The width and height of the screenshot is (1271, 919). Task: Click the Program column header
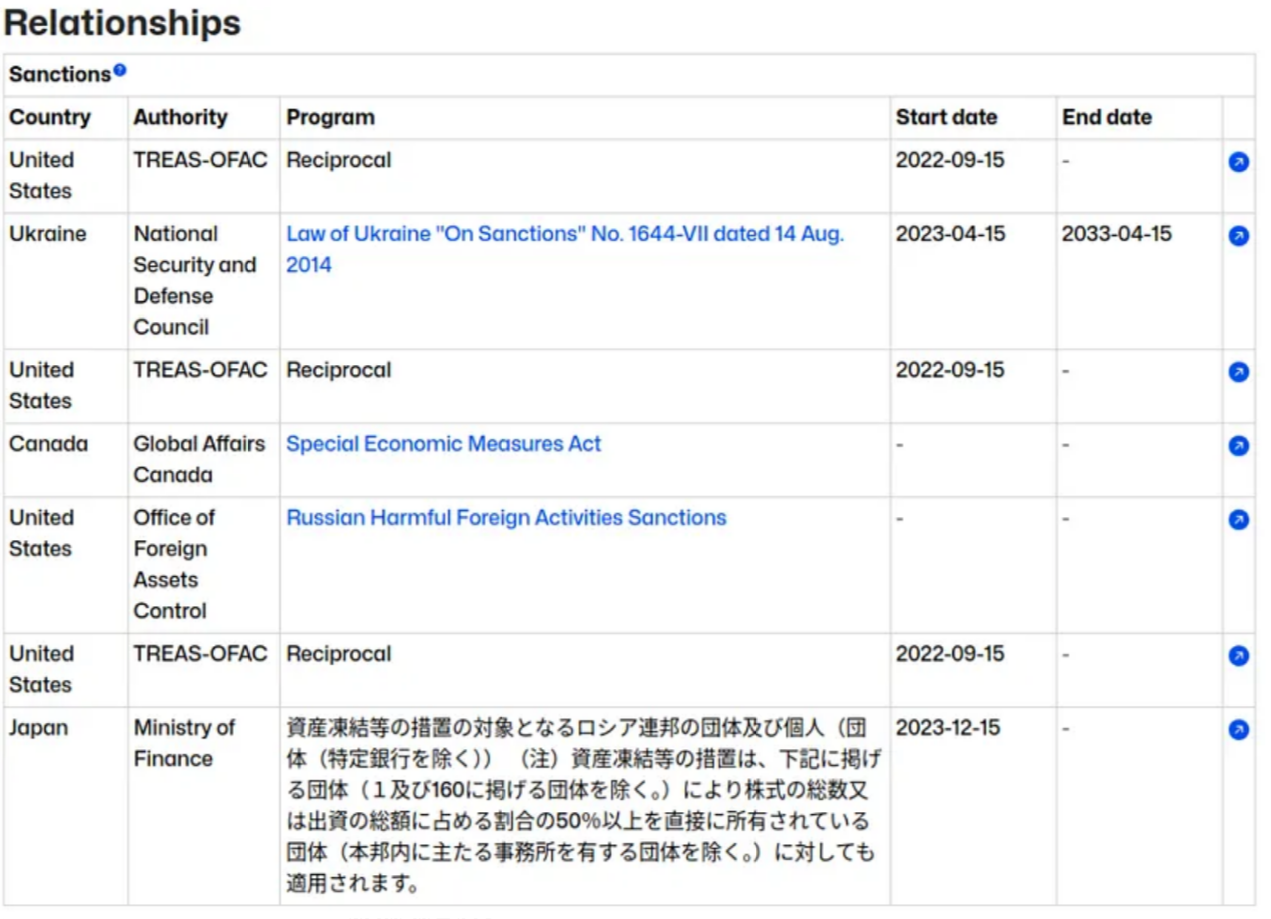[x=330, y=117]
